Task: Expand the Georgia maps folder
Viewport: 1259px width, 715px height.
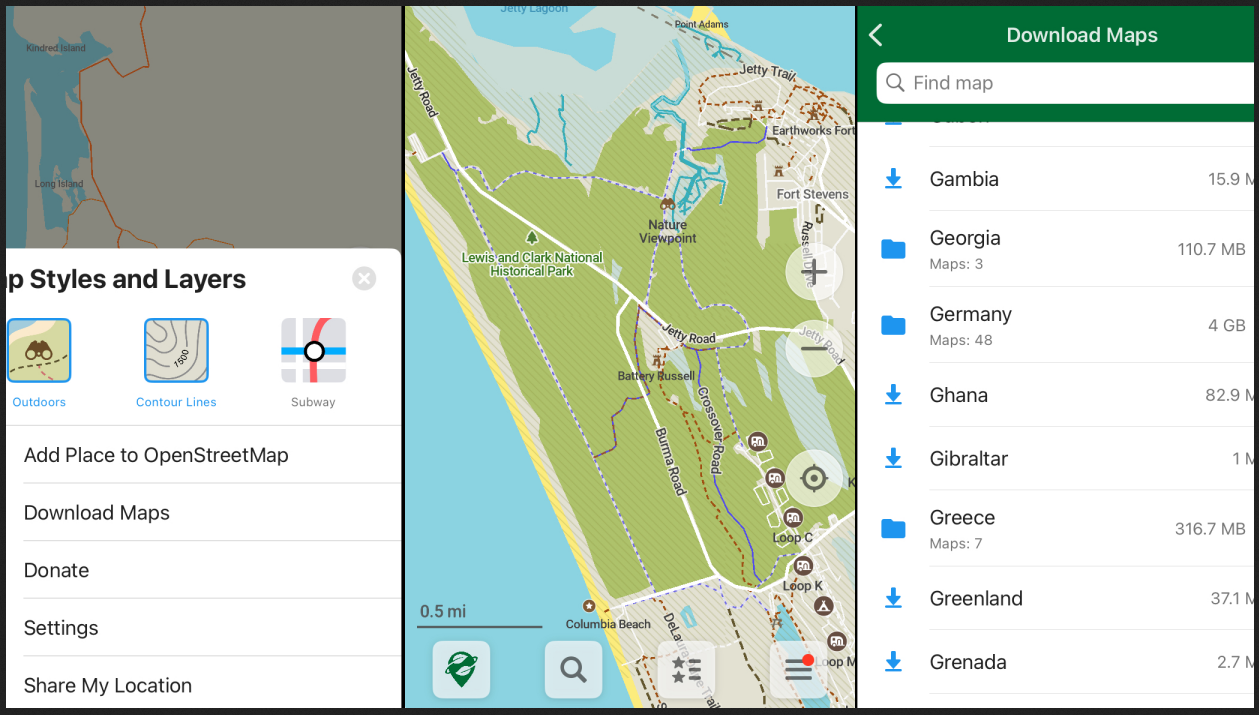Action: point(893,249)
